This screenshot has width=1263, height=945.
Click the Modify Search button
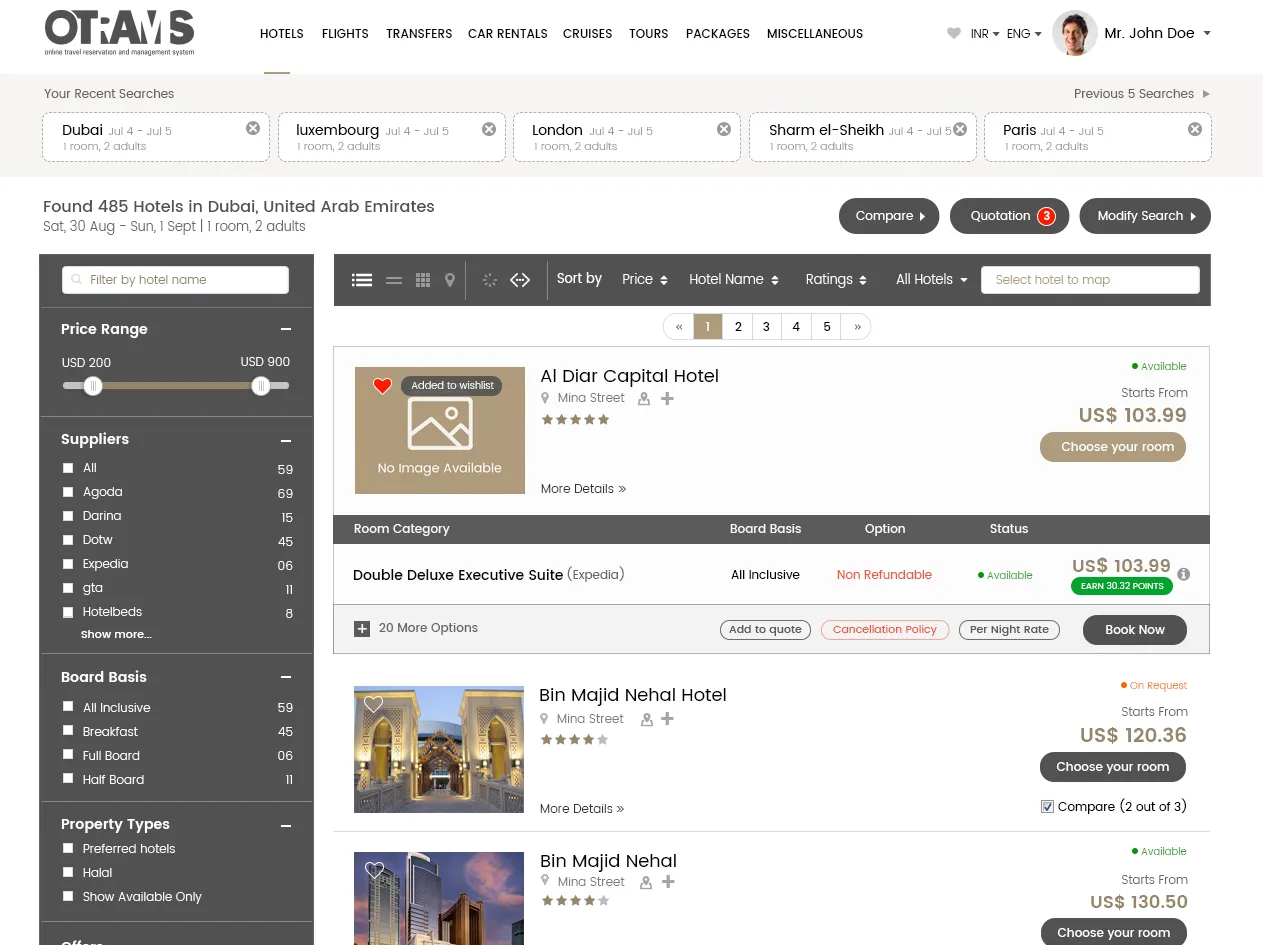pos(1145,216)
